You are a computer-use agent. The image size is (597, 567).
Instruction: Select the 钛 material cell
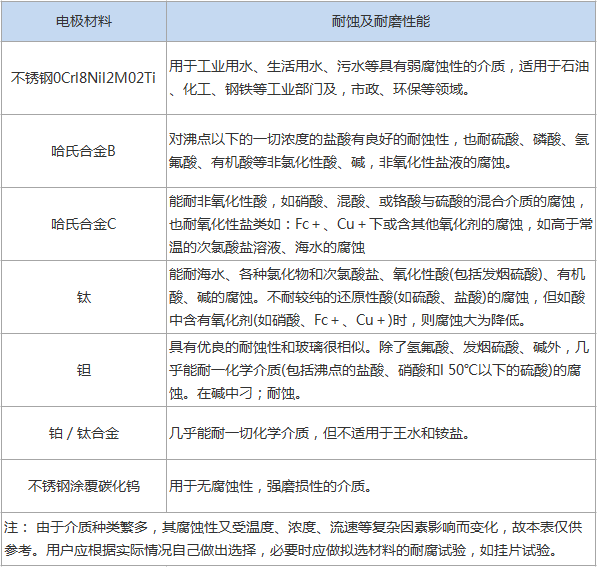click(x=84, y=297)
